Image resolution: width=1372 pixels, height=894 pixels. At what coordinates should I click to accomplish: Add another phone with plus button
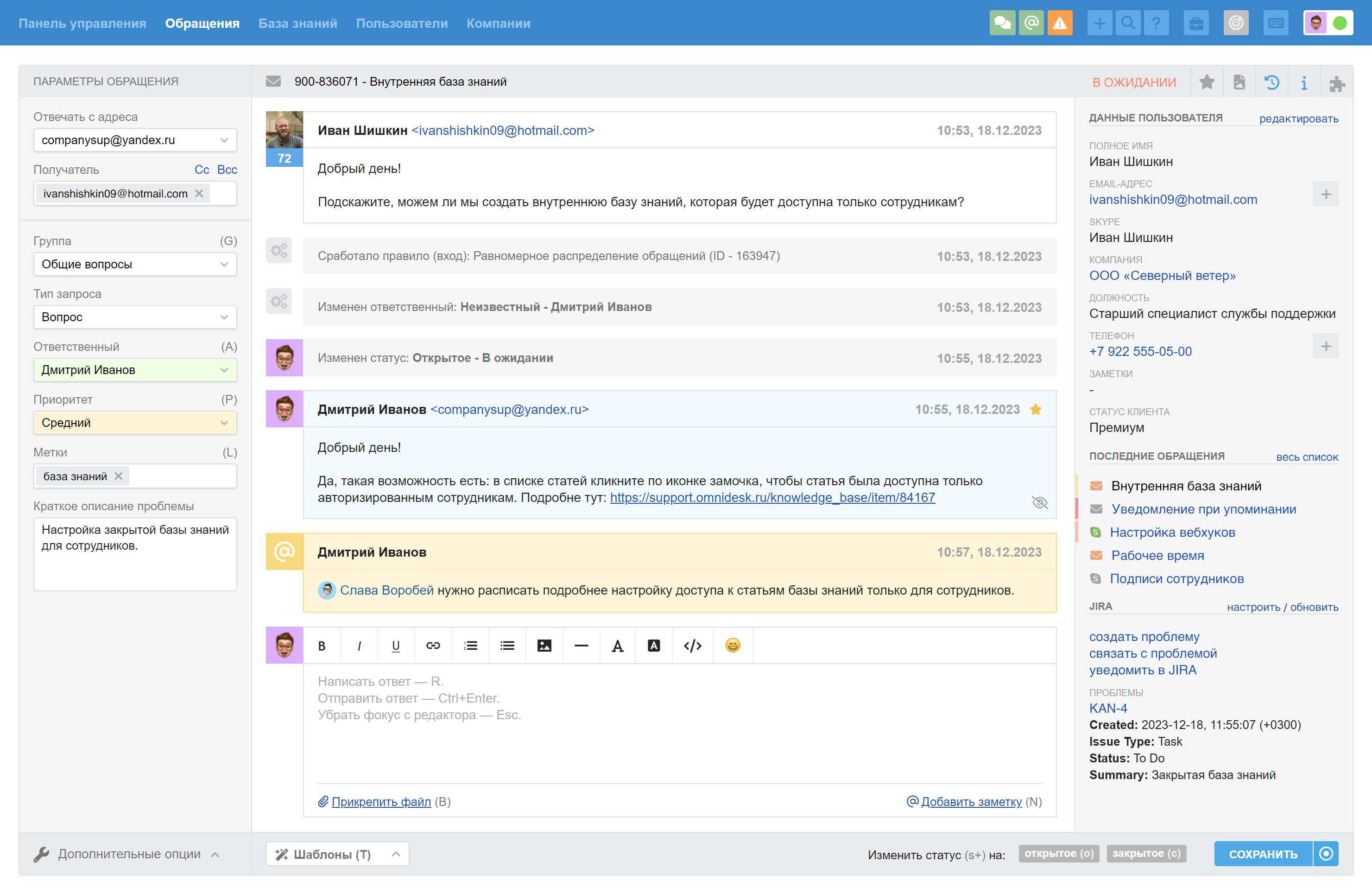[x=1326, y=346]
